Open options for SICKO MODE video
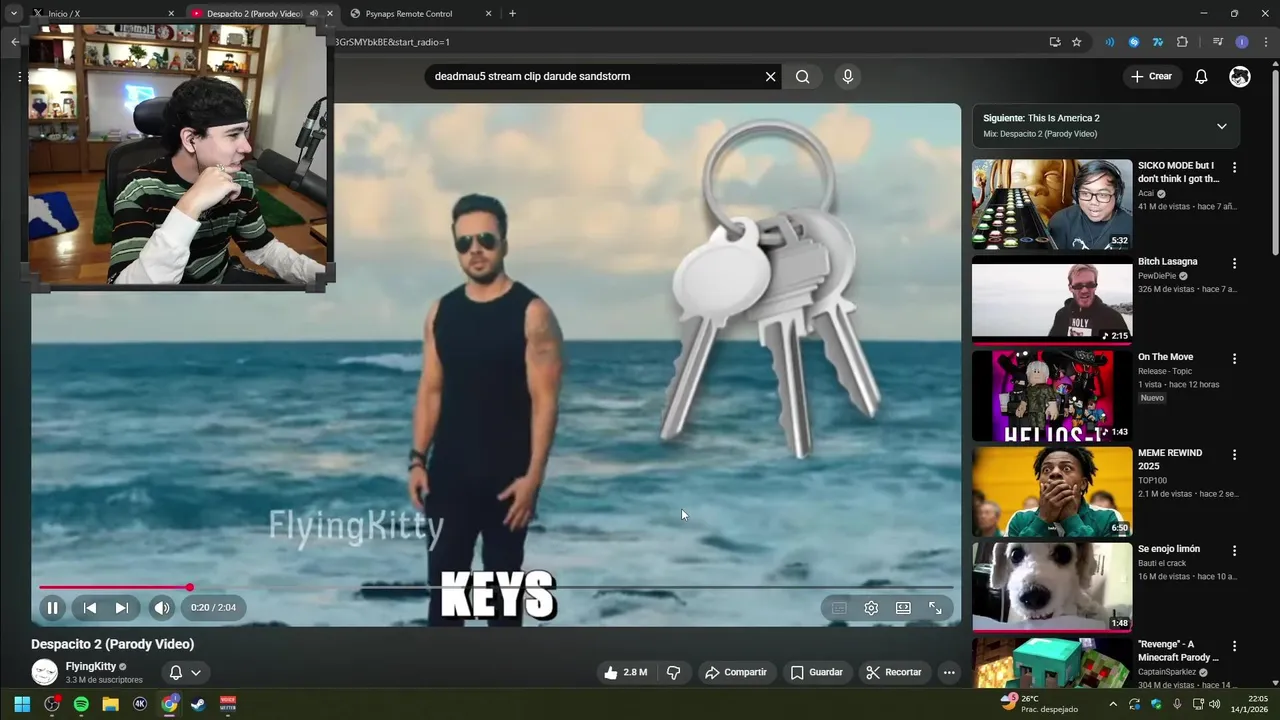This screenshot has height=720, width=1280. 1234,168
